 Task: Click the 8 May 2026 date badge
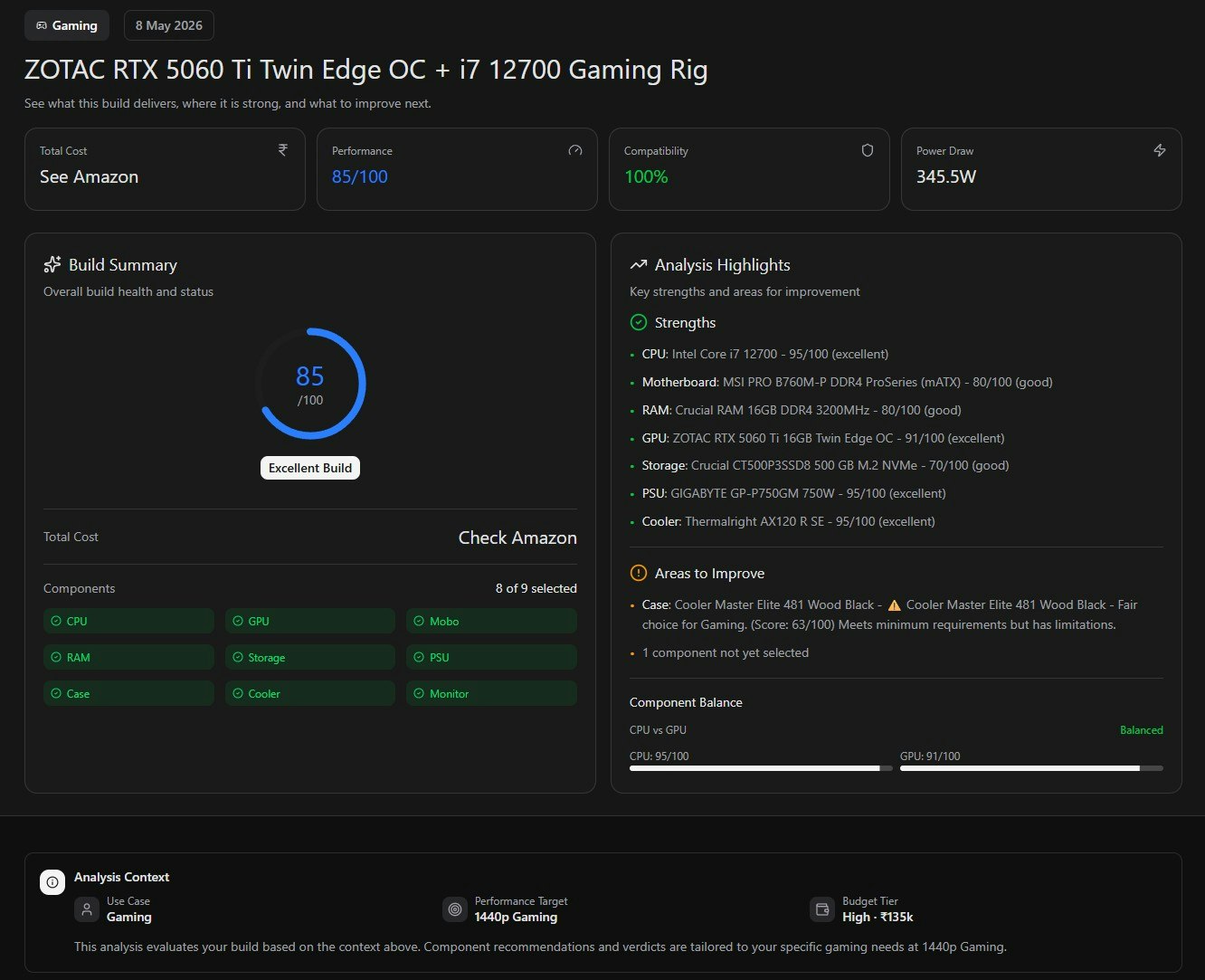pos(168,25)
